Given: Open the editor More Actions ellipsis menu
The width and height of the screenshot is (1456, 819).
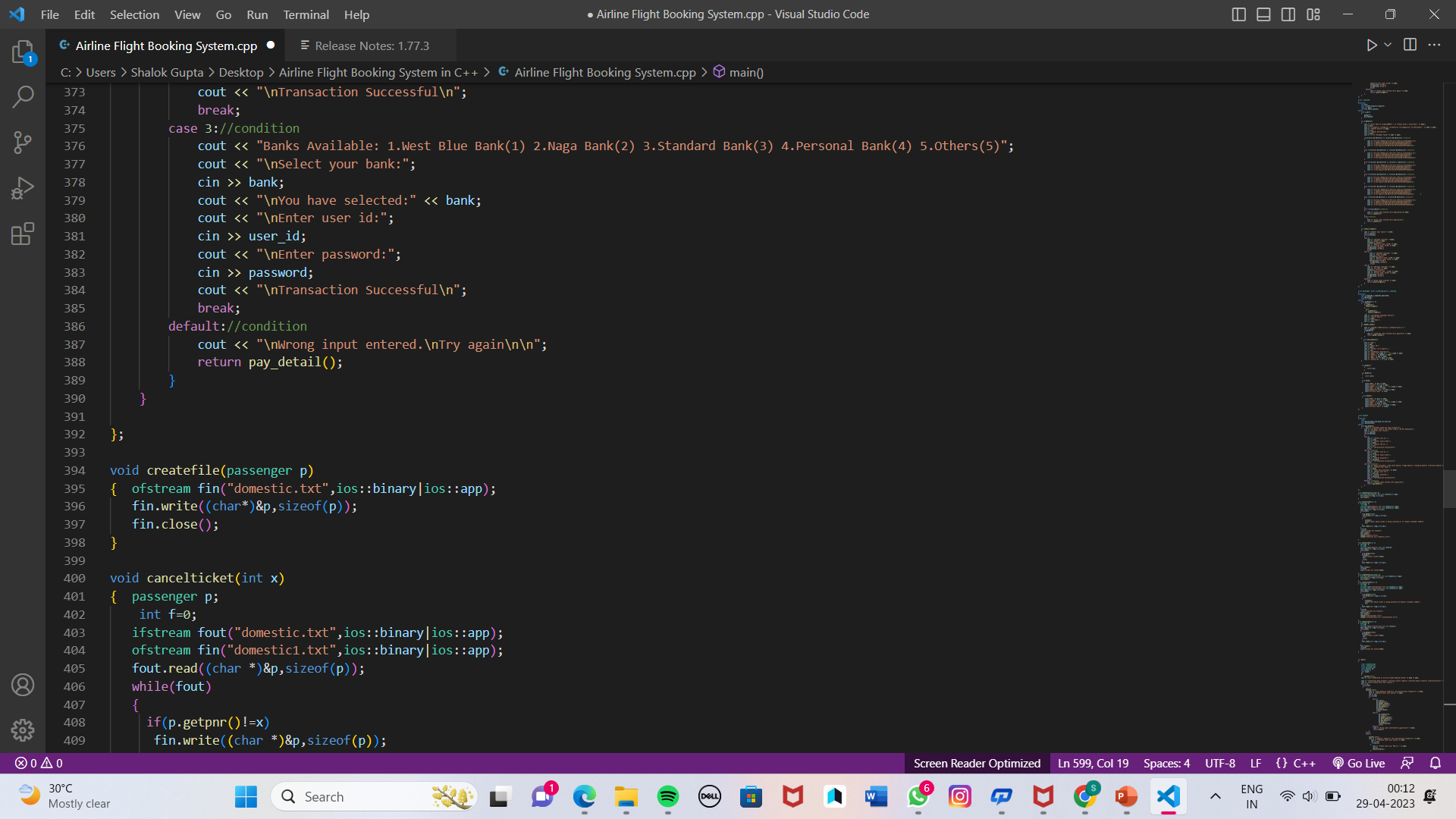Looking at the screenshot, I should pos(1434,45).
